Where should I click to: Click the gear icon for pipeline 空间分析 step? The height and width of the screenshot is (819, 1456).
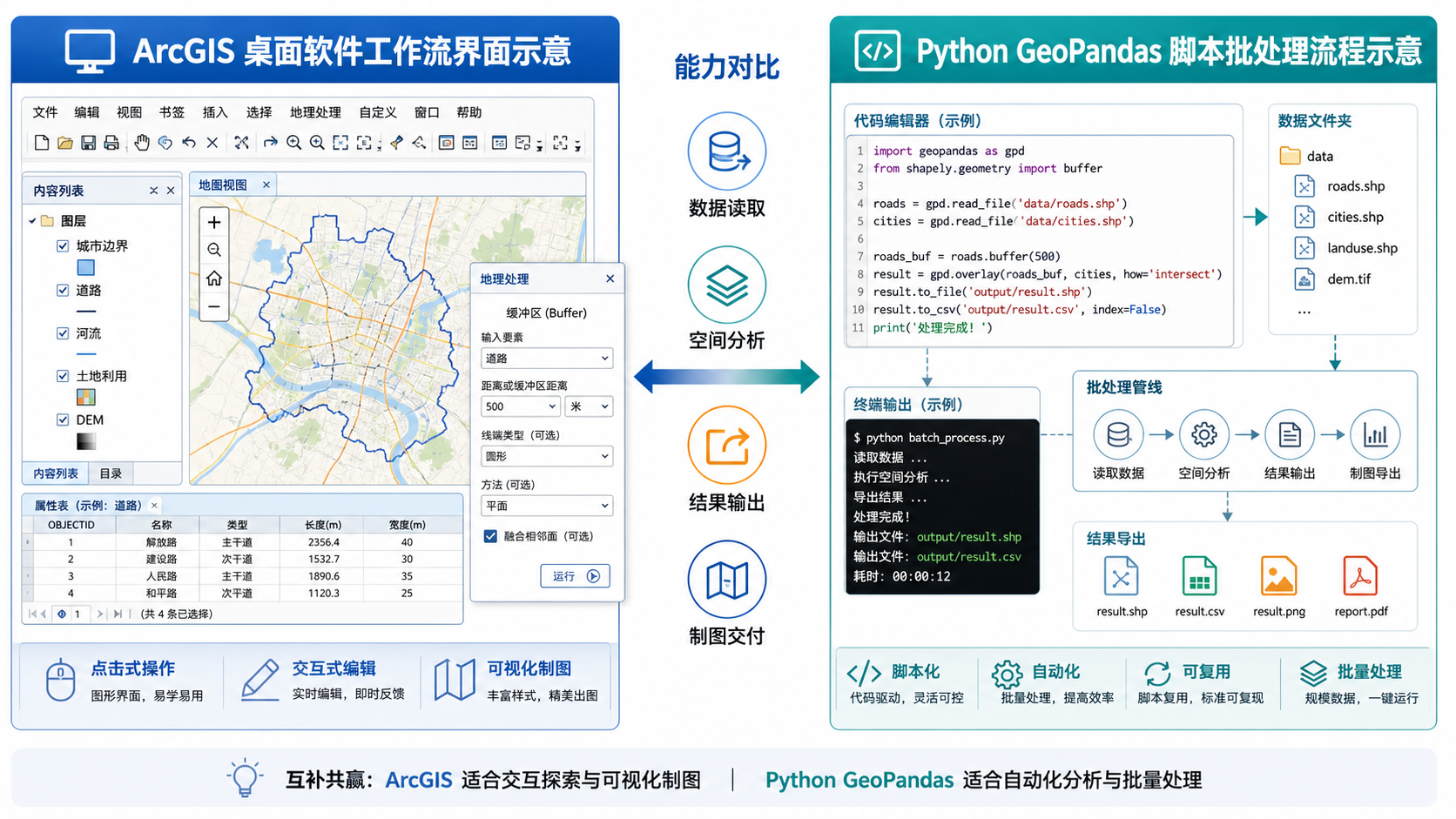1204,434
